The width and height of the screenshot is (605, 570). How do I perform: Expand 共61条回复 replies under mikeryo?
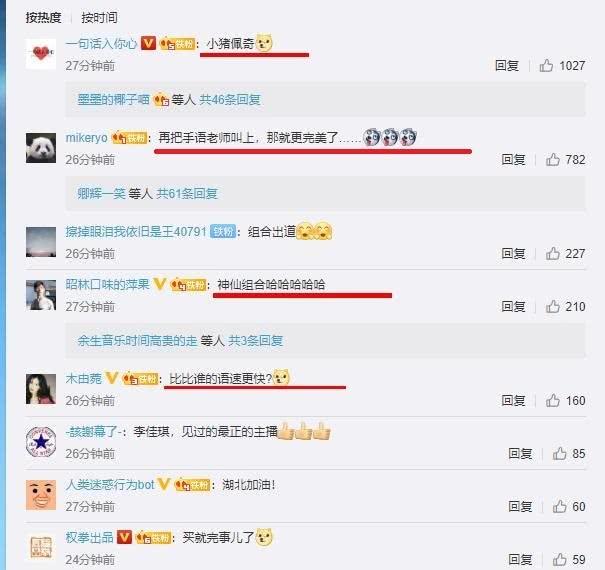[x=187, y=193]
